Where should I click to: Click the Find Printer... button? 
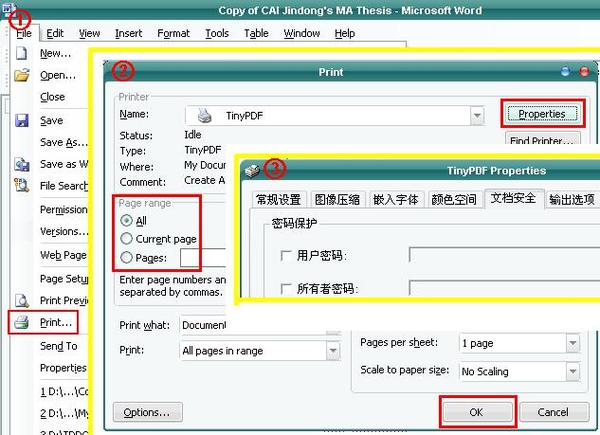click(543, 138)
